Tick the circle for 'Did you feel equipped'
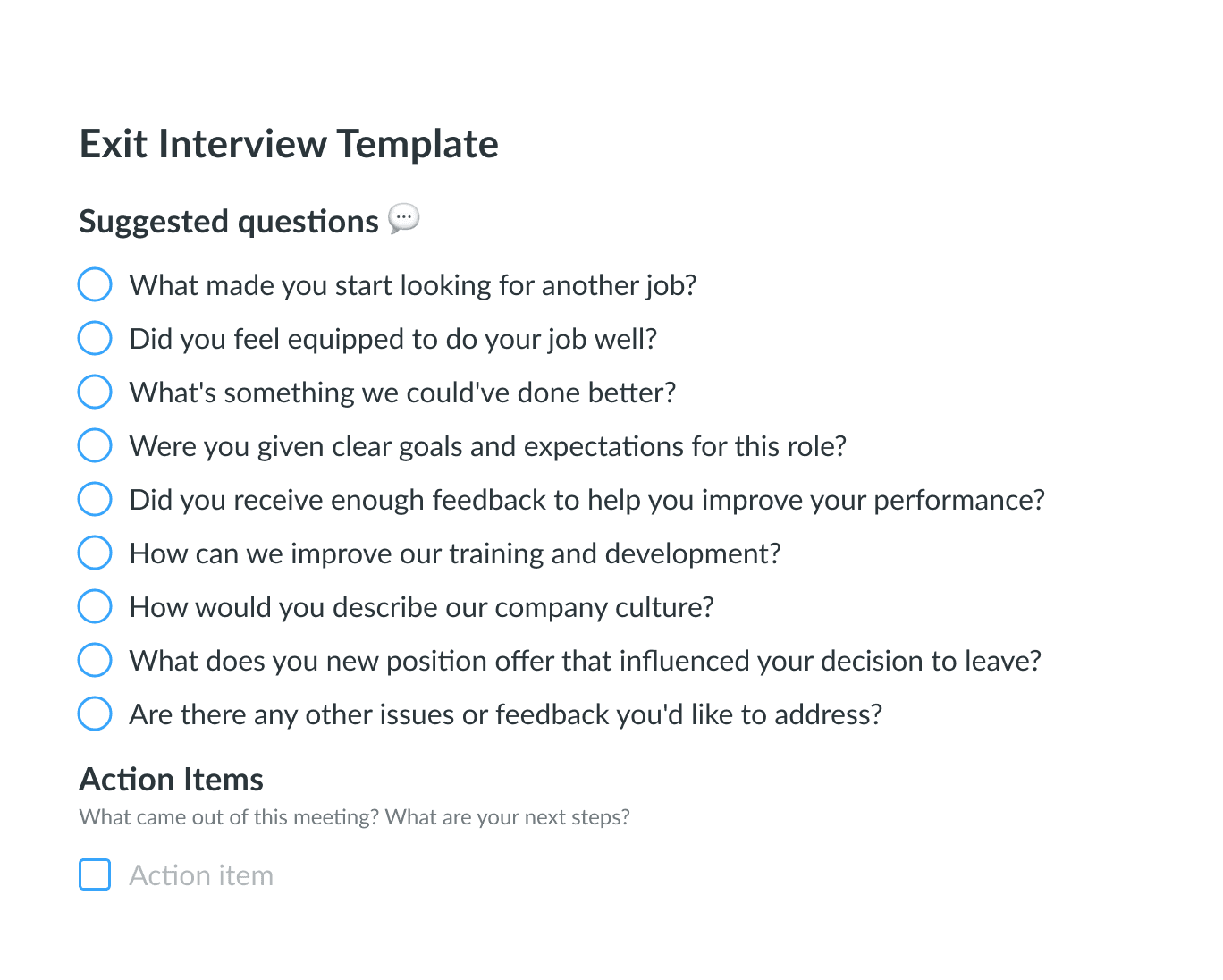1223x980 pixels. (95, 338)
